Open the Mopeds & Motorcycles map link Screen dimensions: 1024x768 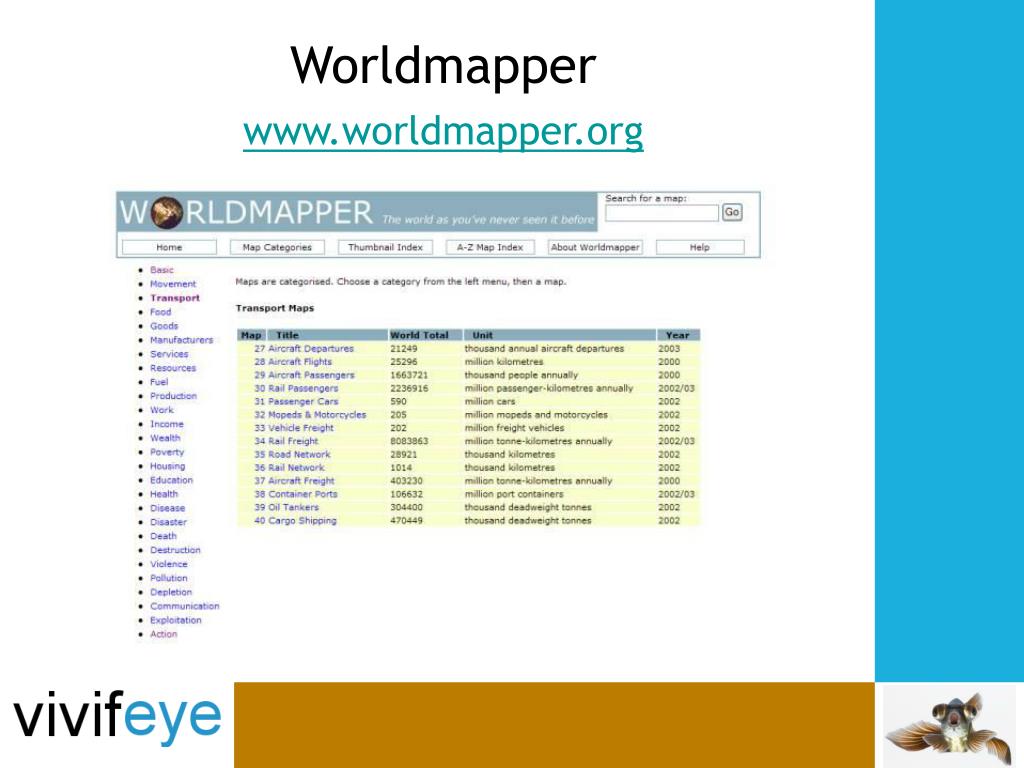[x=317, y=415]
